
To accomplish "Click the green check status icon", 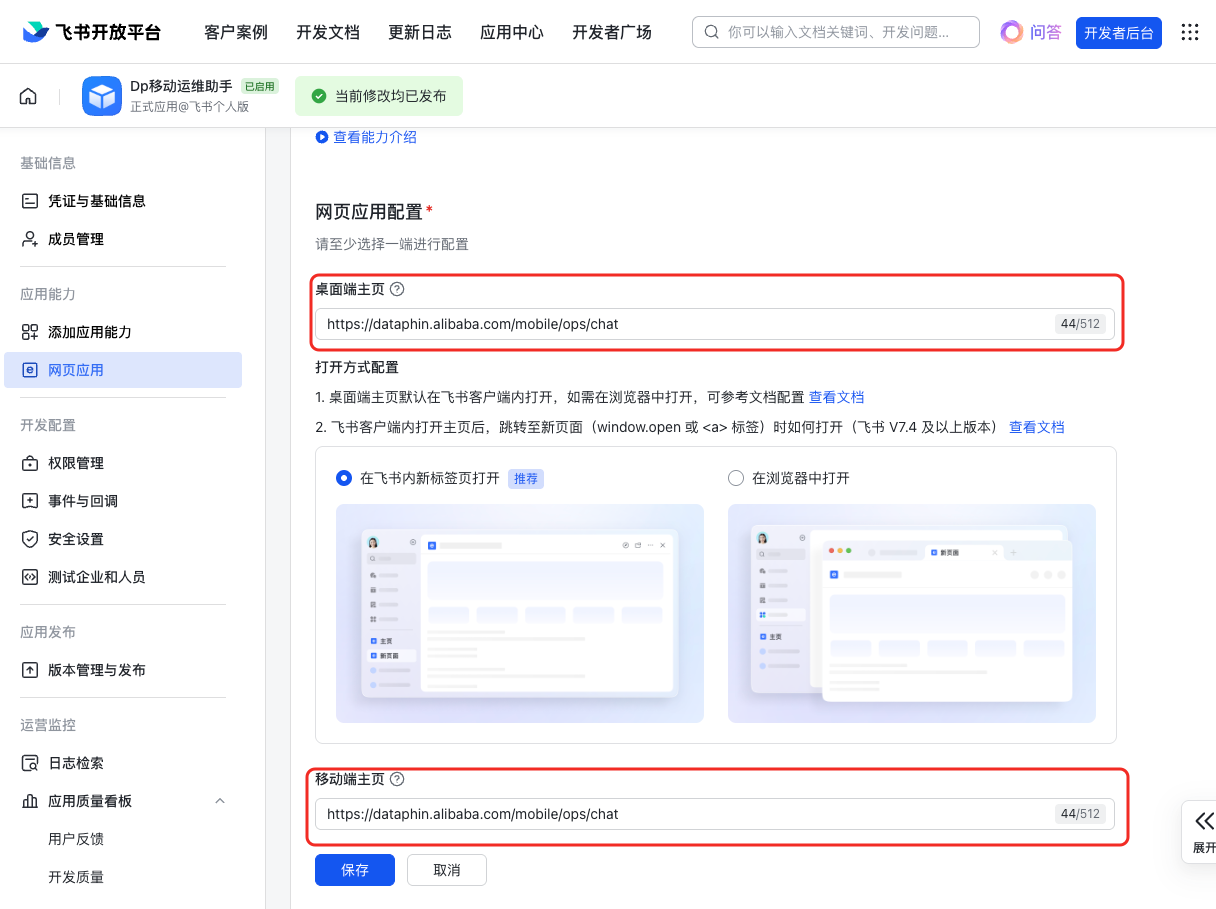I will pyautogui.click(x=319, y=96).
